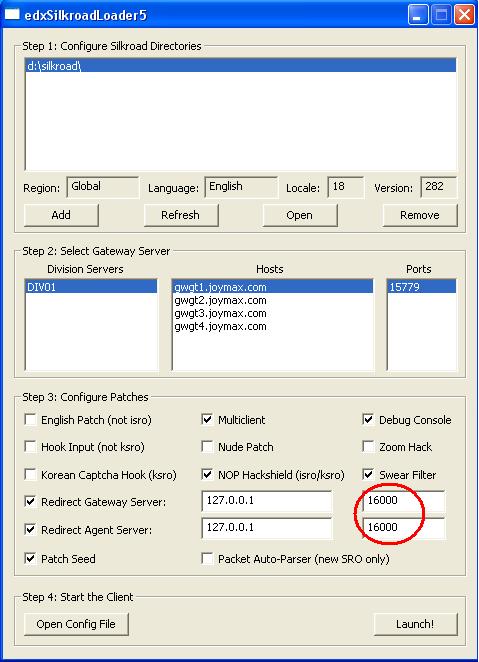Screen dimensions: 479x662
Task: Click the Refresh button
Action: tap(181, 215)
